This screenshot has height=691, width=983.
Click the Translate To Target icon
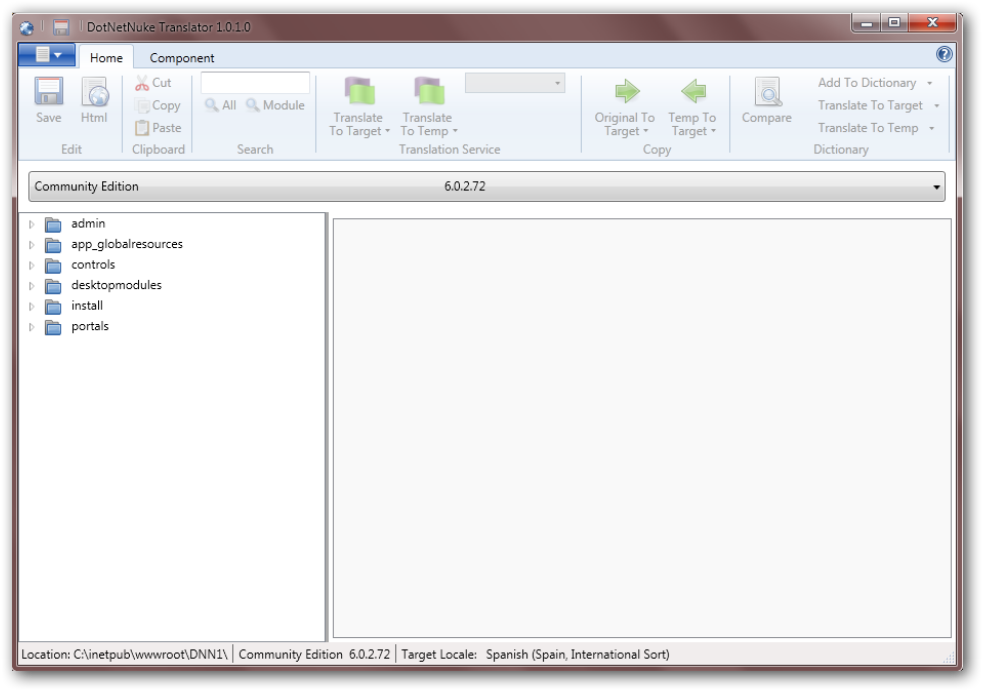pyautogui.click(x=359, y=91)
